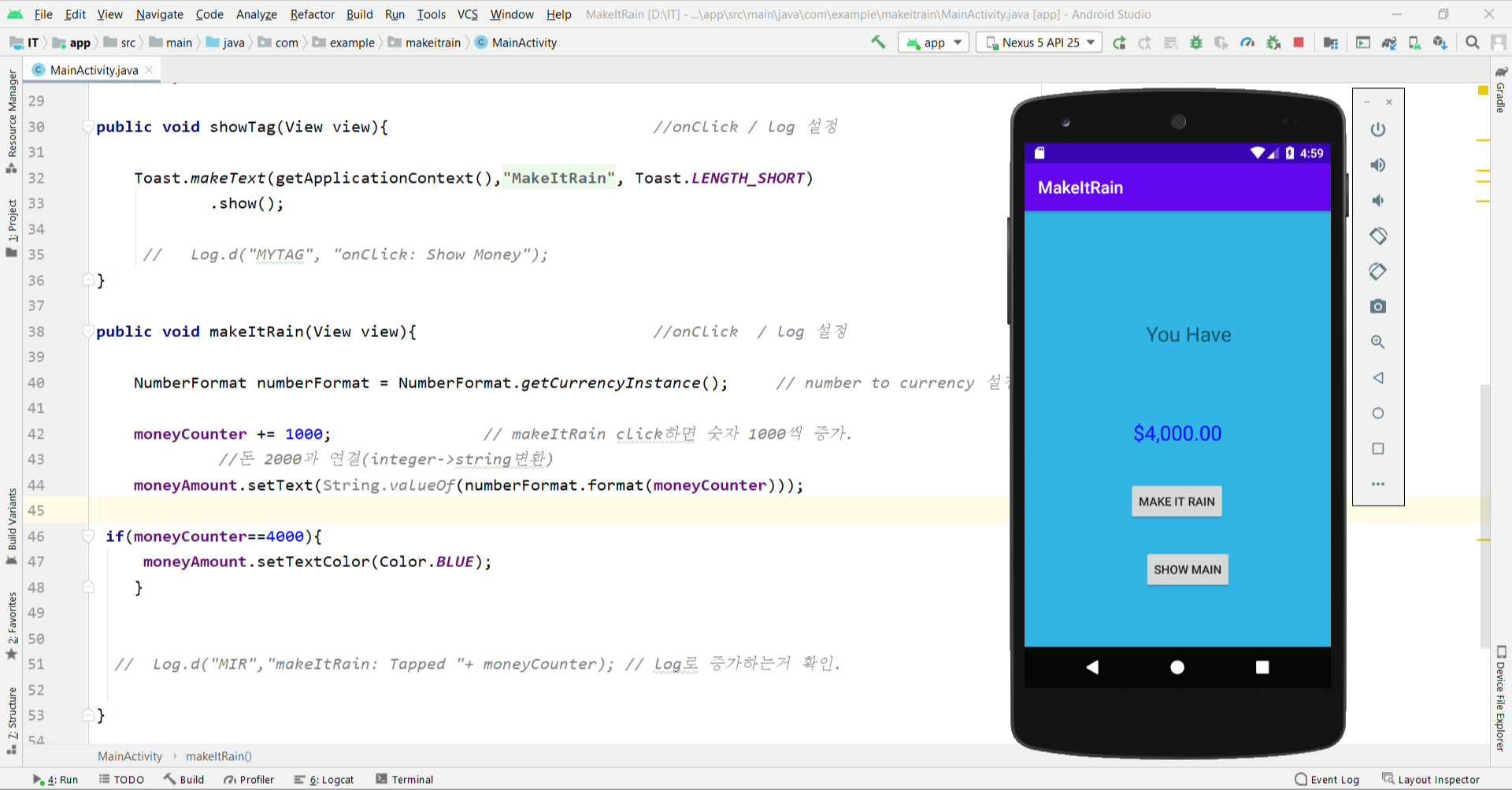This screenshot has width=1512, height=790.
Task: Open the AVD Manager icon
Action: click(1415, 43)
